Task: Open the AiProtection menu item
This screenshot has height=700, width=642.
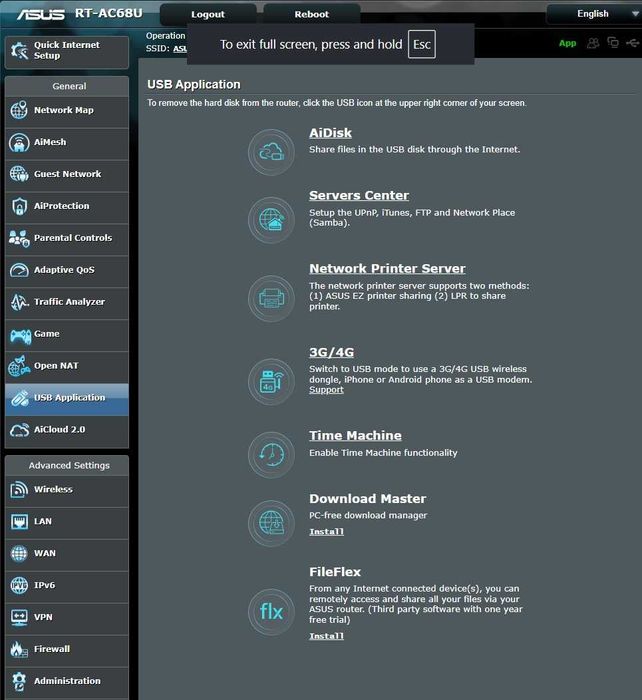Action: click(67, 207)
